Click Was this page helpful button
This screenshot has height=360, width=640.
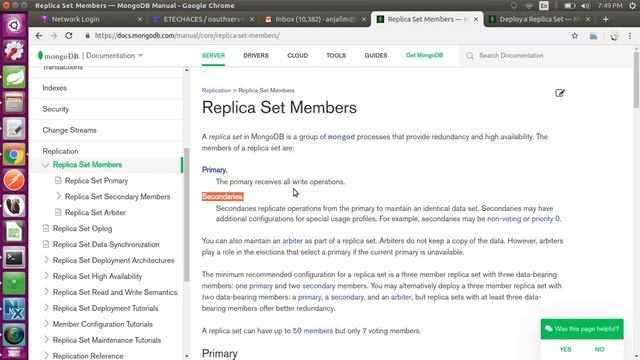click(582, 329)
